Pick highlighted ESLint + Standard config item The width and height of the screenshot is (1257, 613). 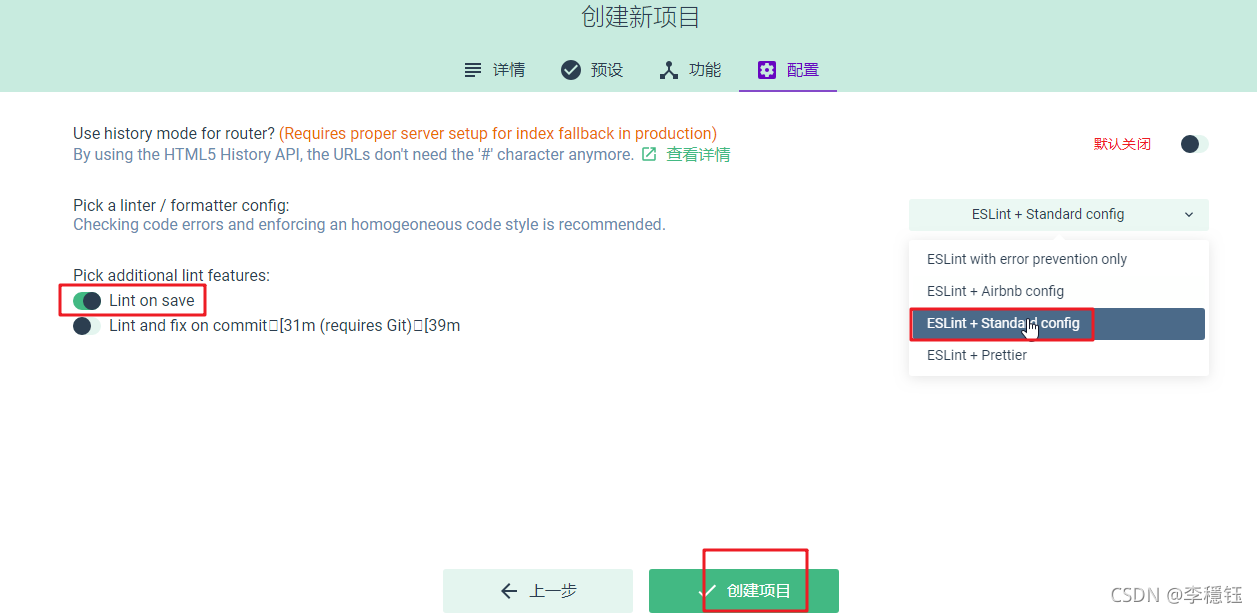[x=1059, y=323]
